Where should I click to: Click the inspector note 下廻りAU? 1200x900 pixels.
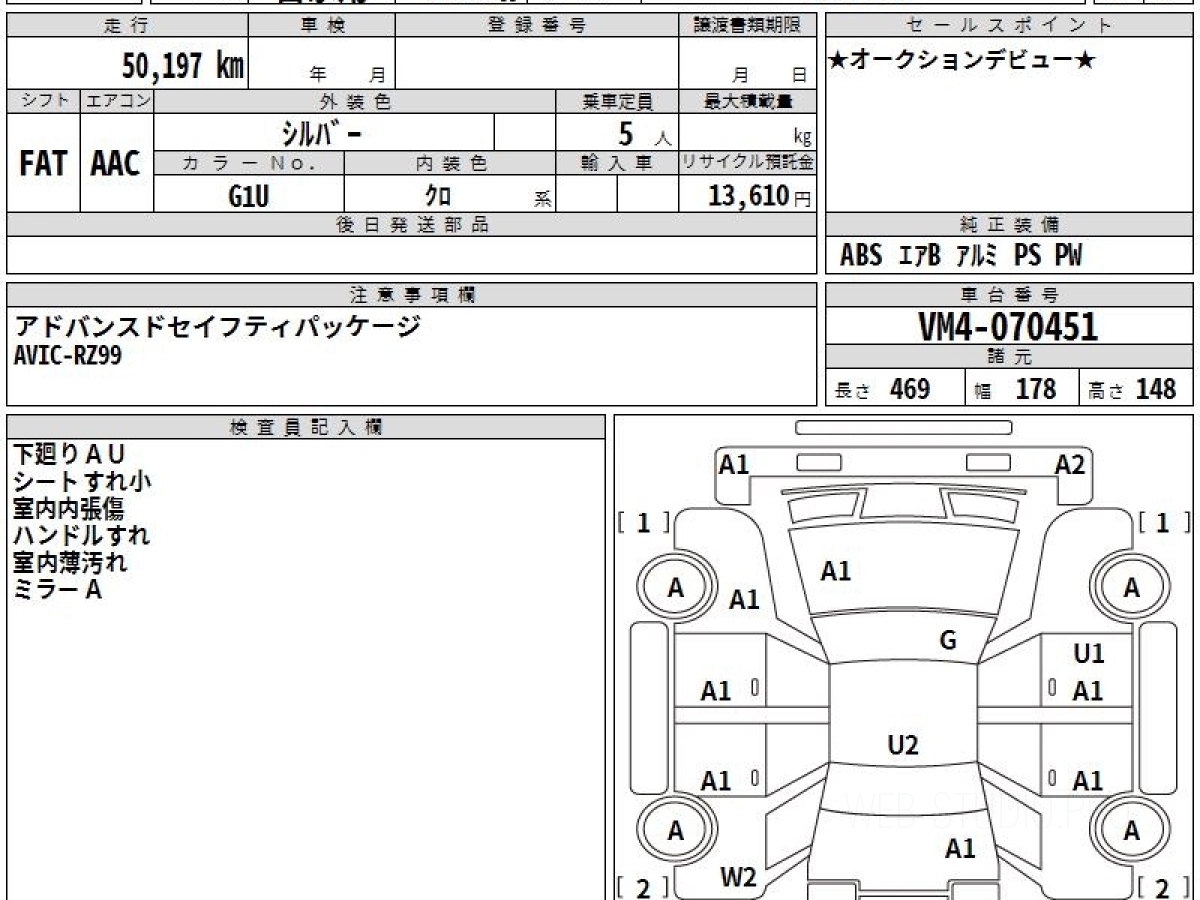pyautogui.click(x=70, y=454)
